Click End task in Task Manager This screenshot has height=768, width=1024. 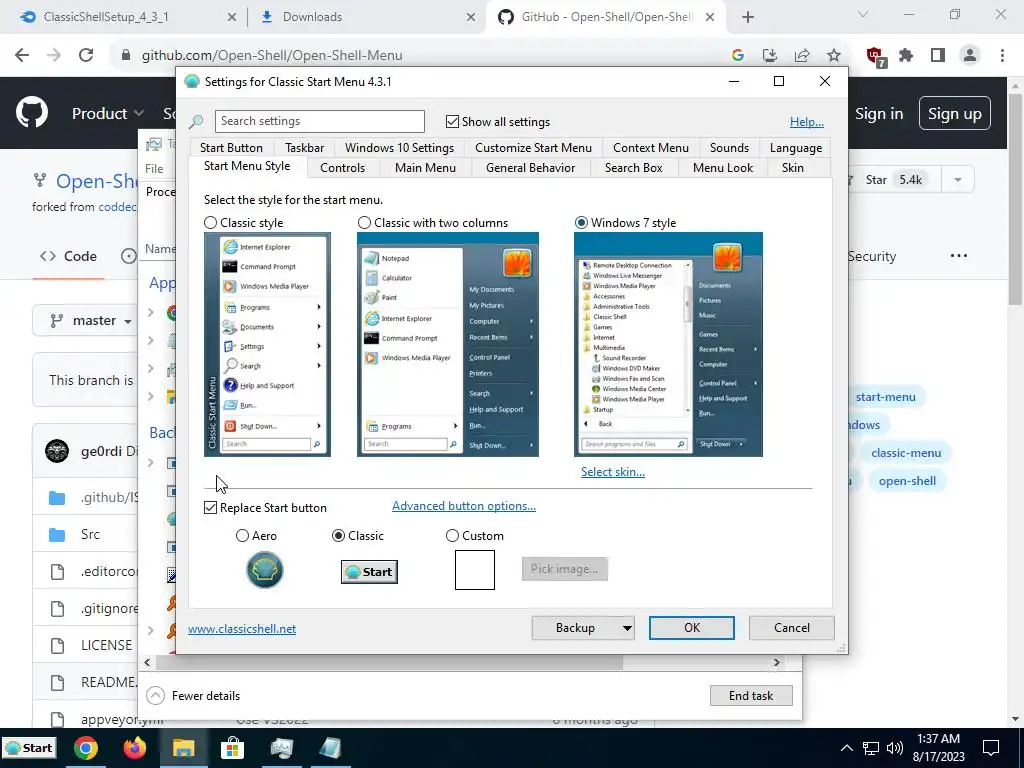751,696
